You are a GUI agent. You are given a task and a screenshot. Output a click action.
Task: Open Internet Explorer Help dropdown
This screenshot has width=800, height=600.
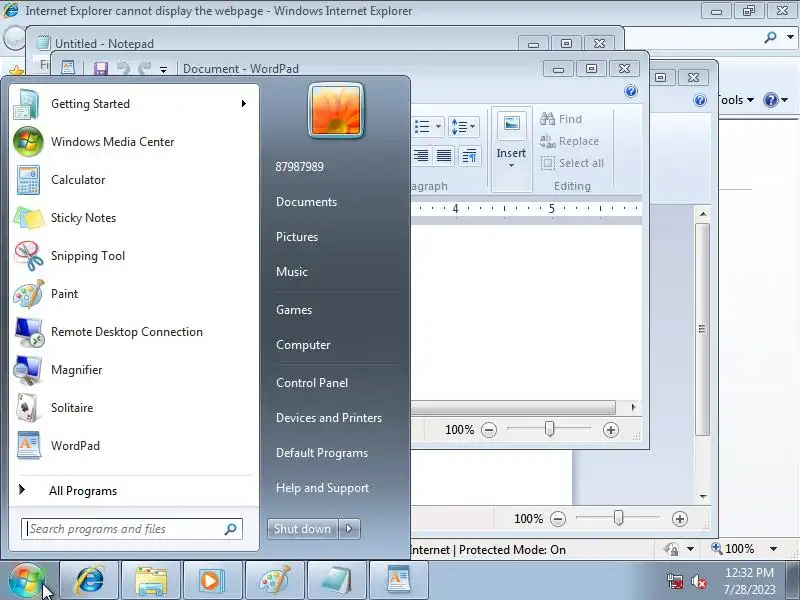point(785,100)
